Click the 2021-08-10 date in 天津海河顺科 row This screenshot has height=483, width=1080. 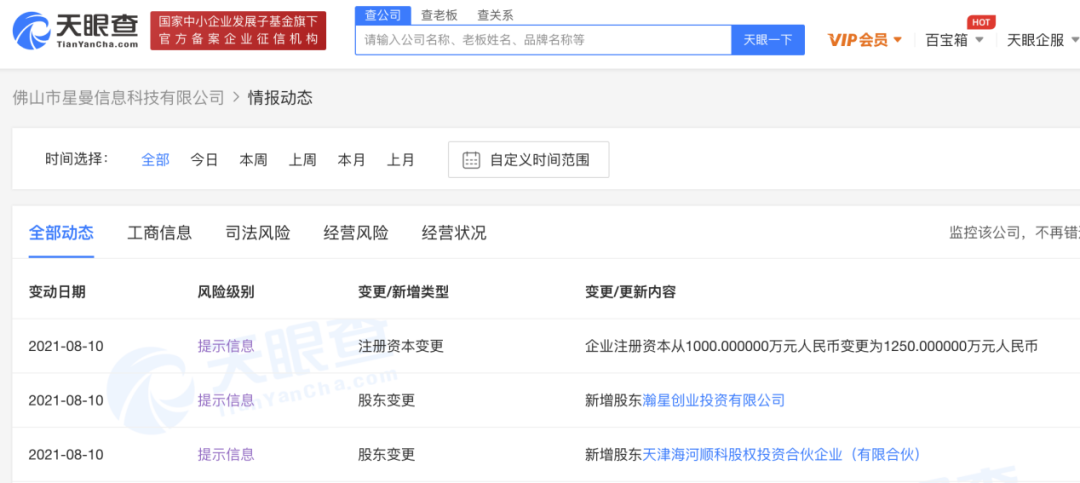66,455
